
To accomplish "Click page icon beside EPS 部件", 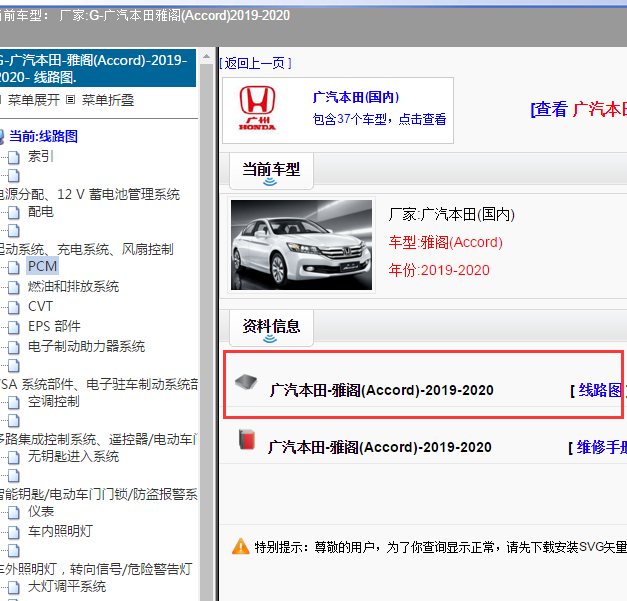I will coord(14,327).
